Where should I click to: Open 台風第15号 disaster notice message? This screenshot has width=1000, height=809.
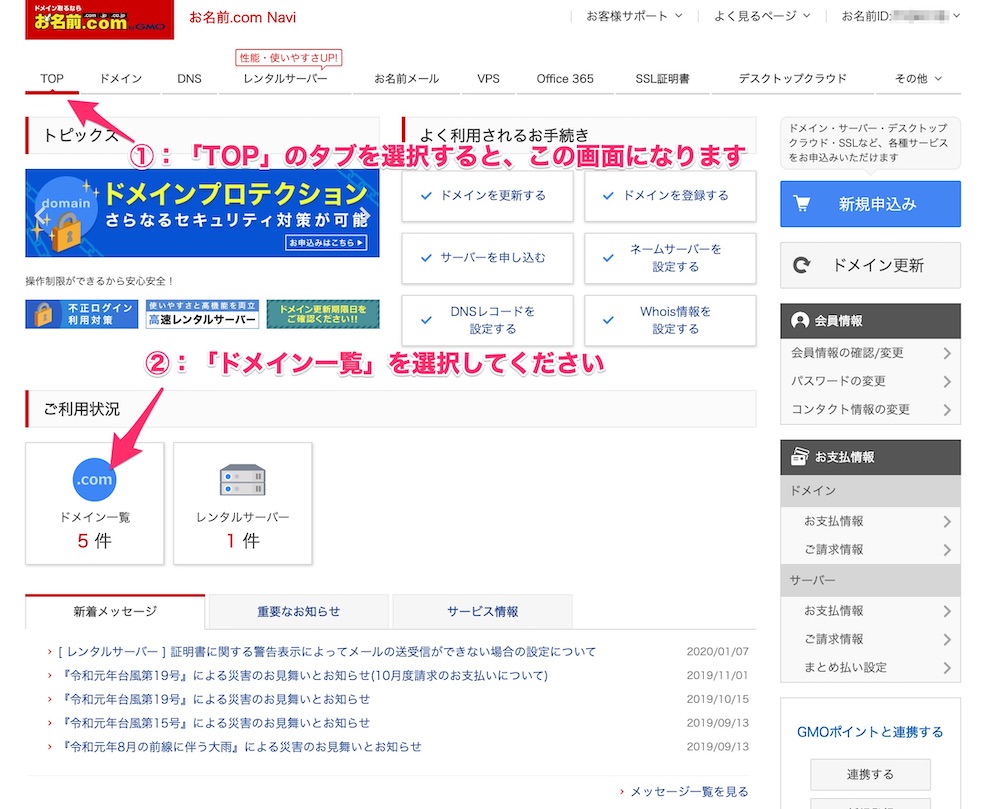pos(214,723)
